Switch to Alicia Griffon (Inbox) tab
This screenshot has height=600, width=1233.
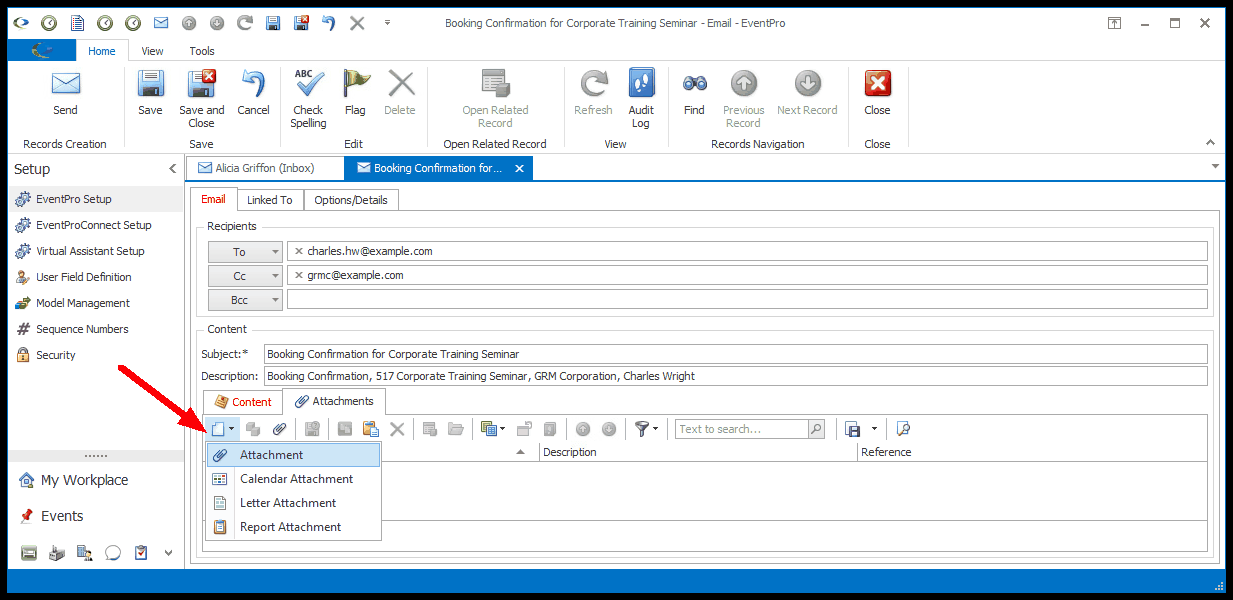pos(265,168)
